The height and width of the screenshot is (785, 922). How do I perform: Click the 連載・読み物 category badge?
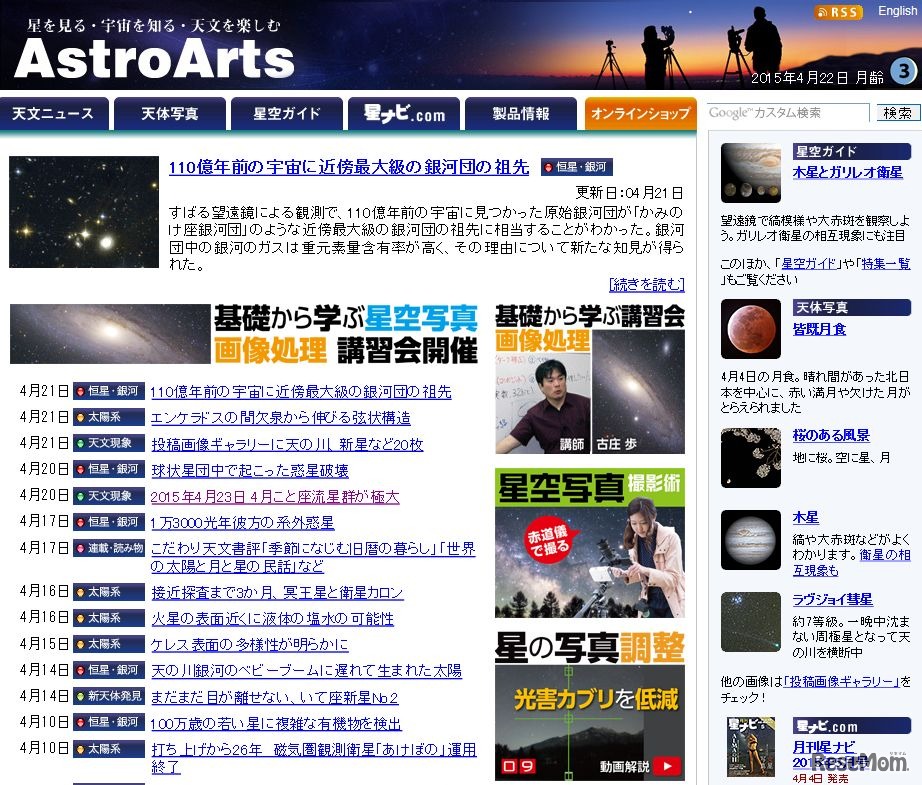click(x=109, y=549)
